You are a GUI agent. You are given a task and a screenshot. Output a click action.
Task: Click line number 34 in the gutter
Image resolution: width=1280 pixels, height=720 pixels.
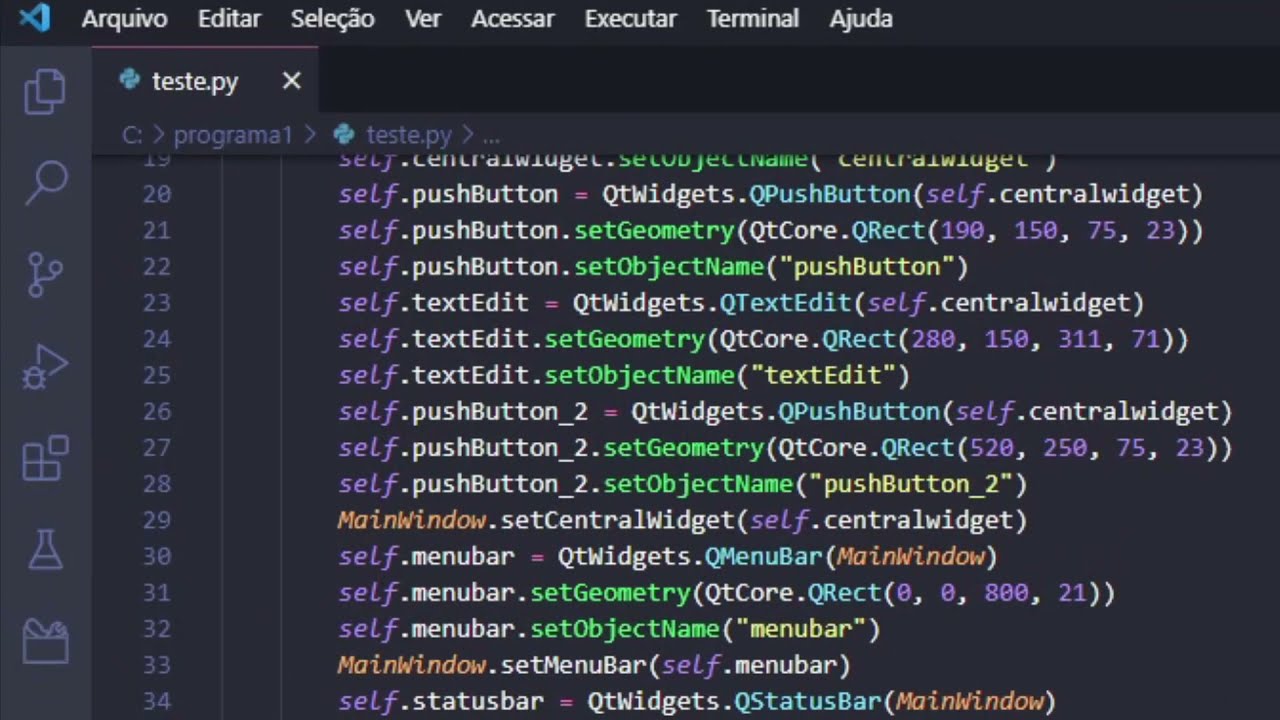pos(157,701)
